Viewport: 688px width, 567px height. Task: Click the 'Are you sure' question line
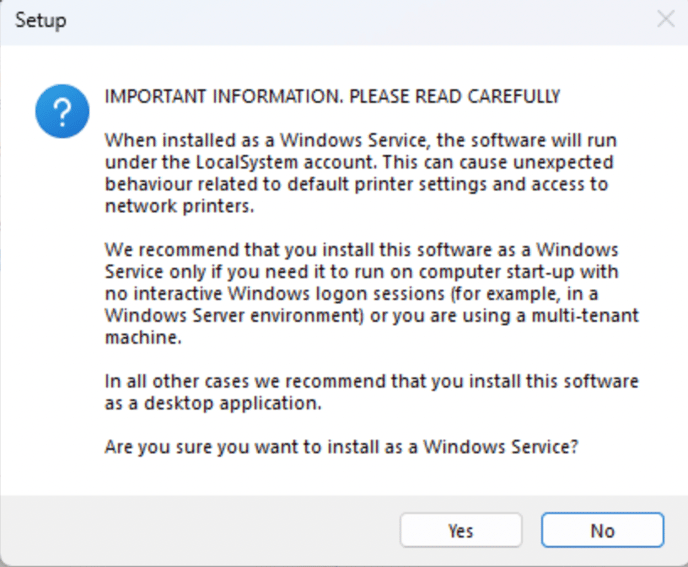click(x=341, y=447)
